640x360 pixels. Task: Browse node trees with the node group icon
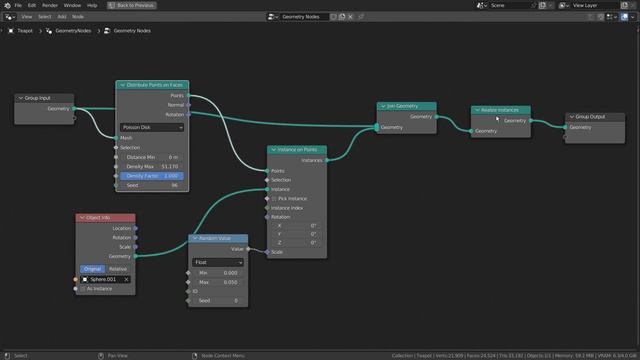pos(273,17)
